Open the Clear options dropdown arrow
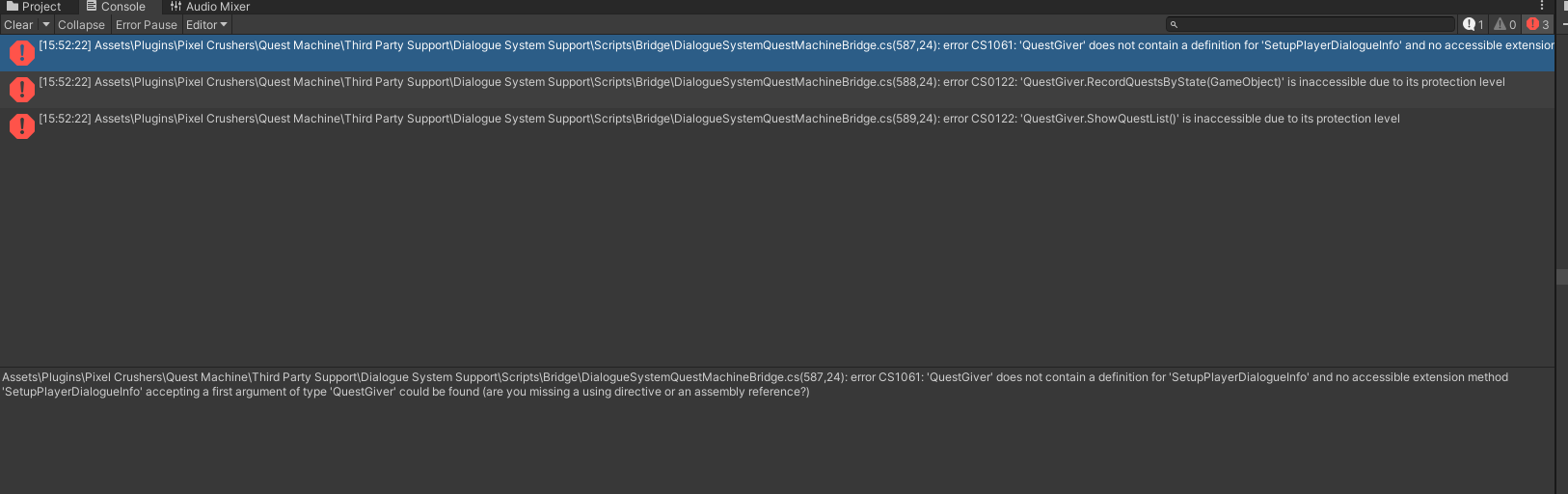1568x494 pixels. click(45, 25)
